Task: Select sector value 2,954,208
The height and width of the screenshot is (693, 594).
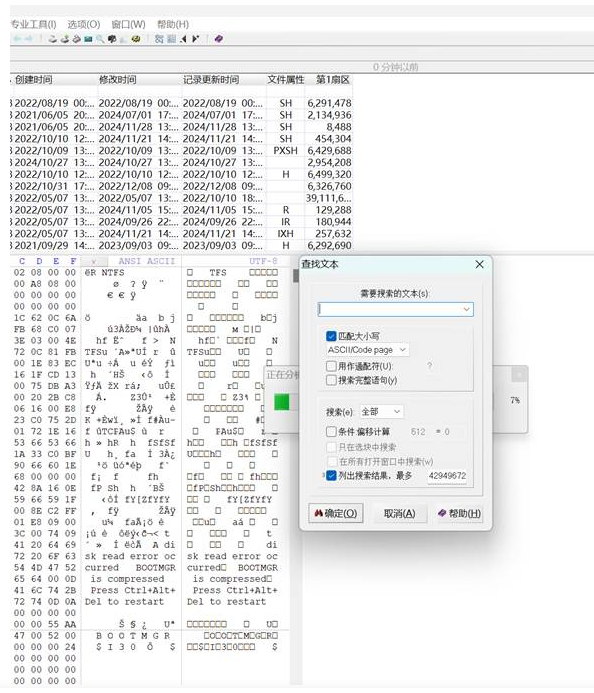Action: coord(329,163)
